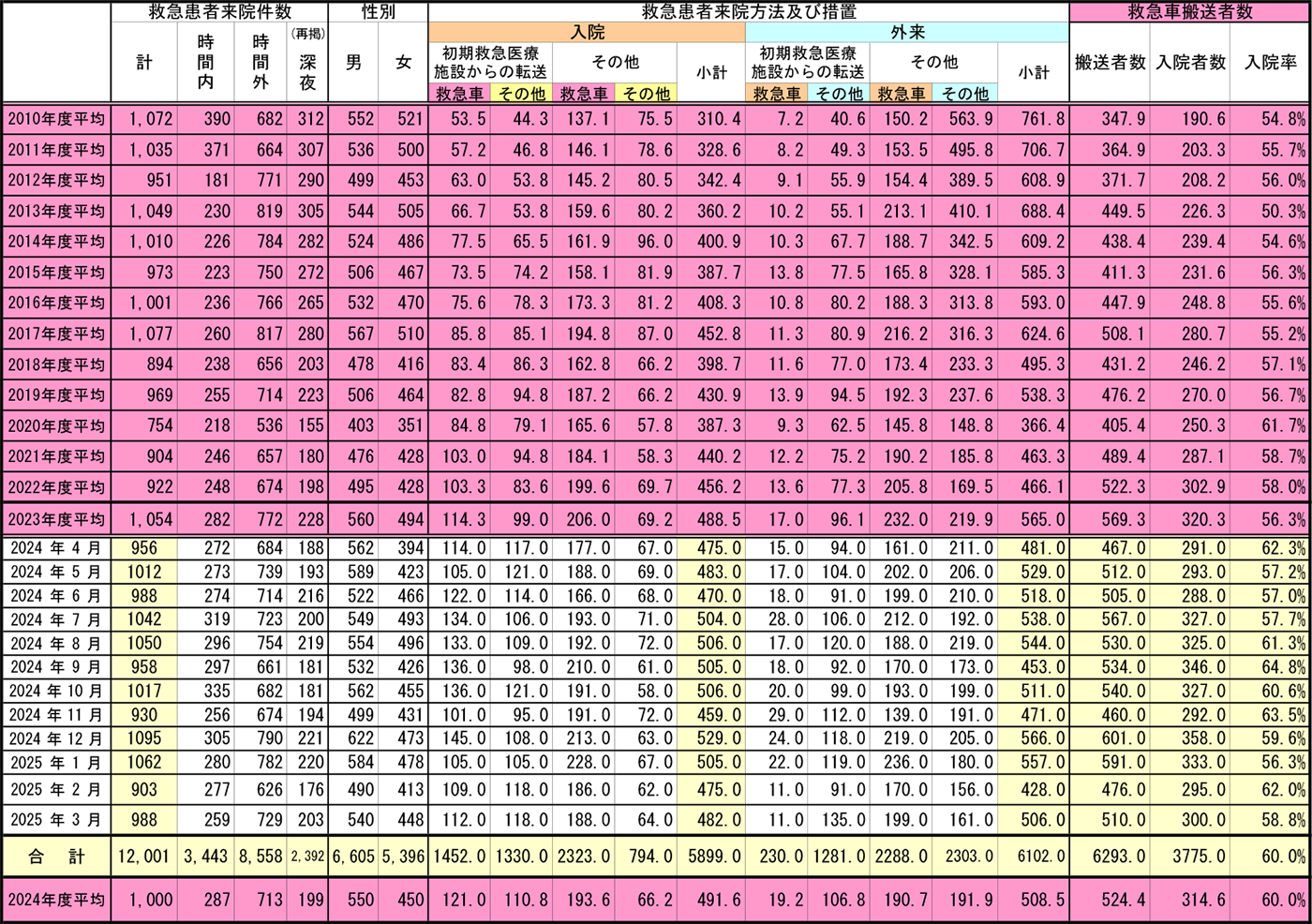Click the 12,001 total cell in 合計 row
The height and width of the screenshot is (924, 1312).
(x=144, y=857)
